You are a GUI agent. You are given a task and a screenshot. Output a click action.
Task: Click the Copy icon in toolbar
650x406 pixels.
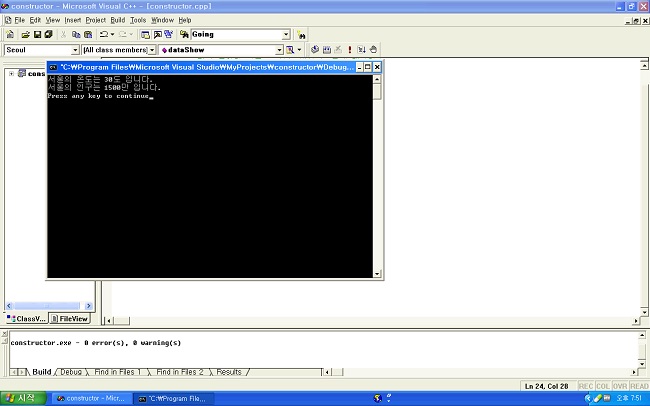click(x=75, y=34)
